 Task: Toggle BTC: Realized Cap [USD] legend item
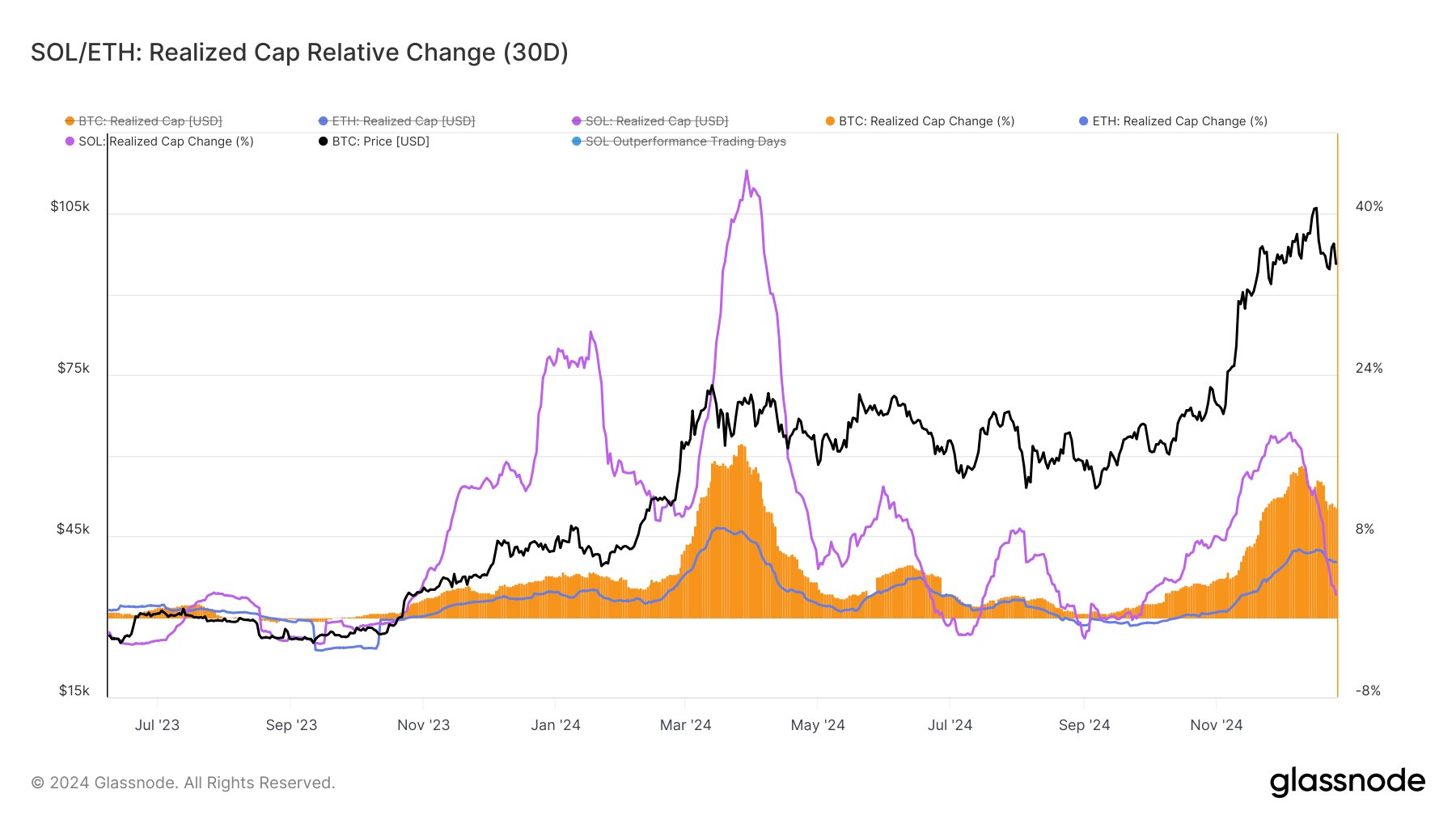143,121
